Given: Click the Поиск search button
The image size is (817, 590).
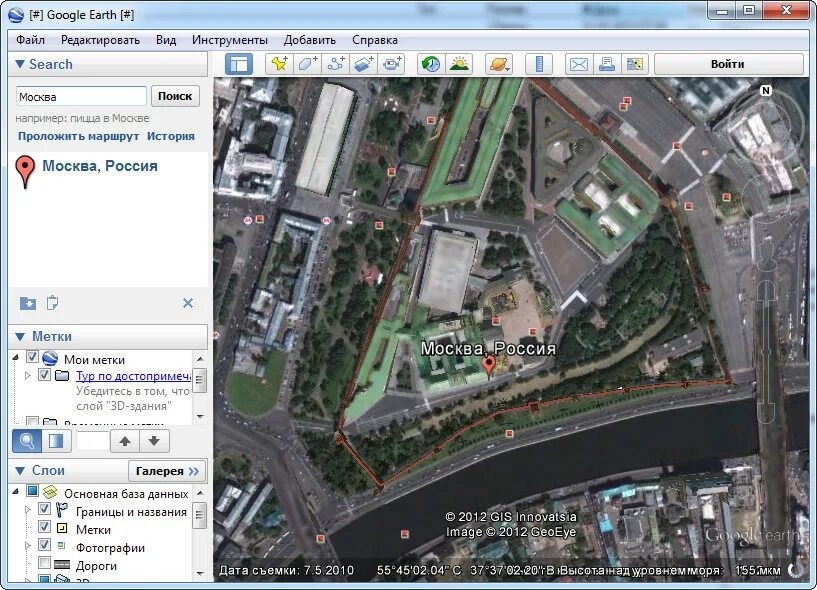Looking at the screenshot, I should pos(175,96).
